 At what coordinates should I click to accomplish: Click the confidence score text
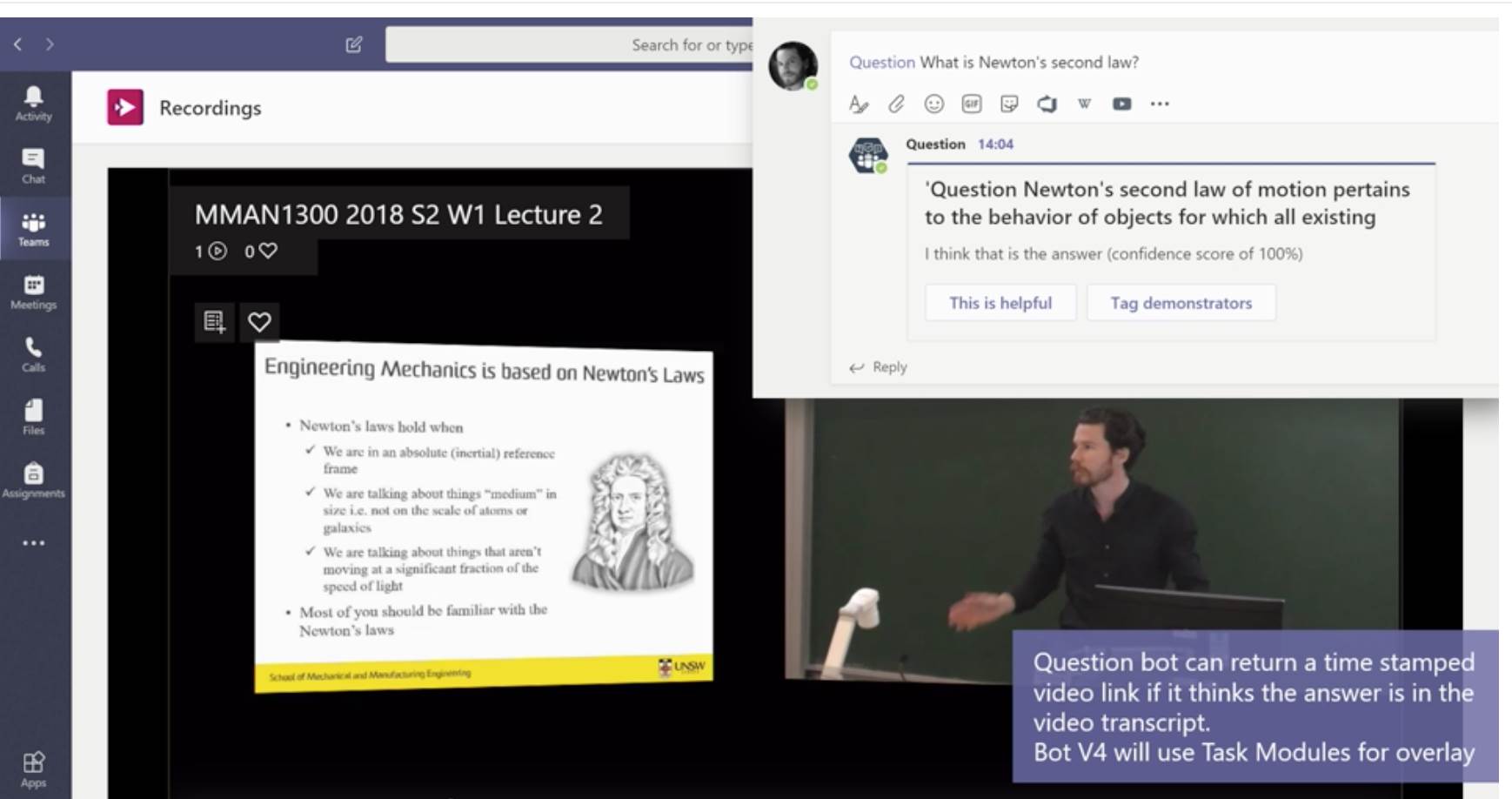point(1114,253)
